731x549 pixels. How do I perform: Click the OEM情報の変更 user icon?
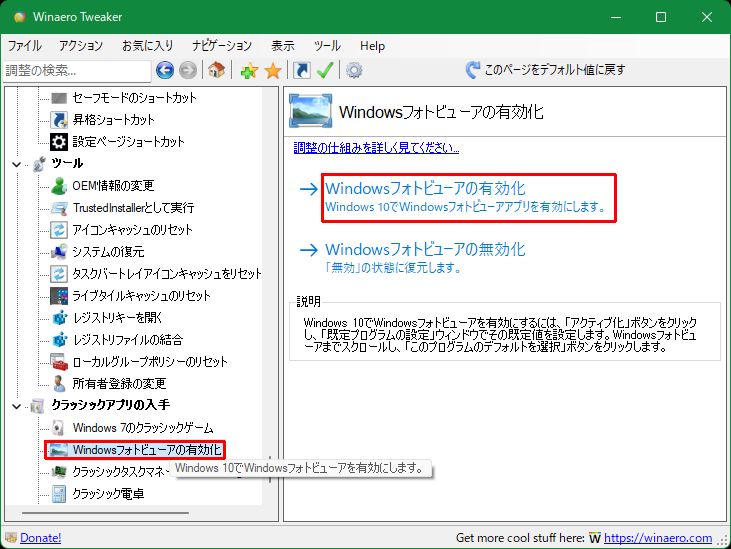59,185
